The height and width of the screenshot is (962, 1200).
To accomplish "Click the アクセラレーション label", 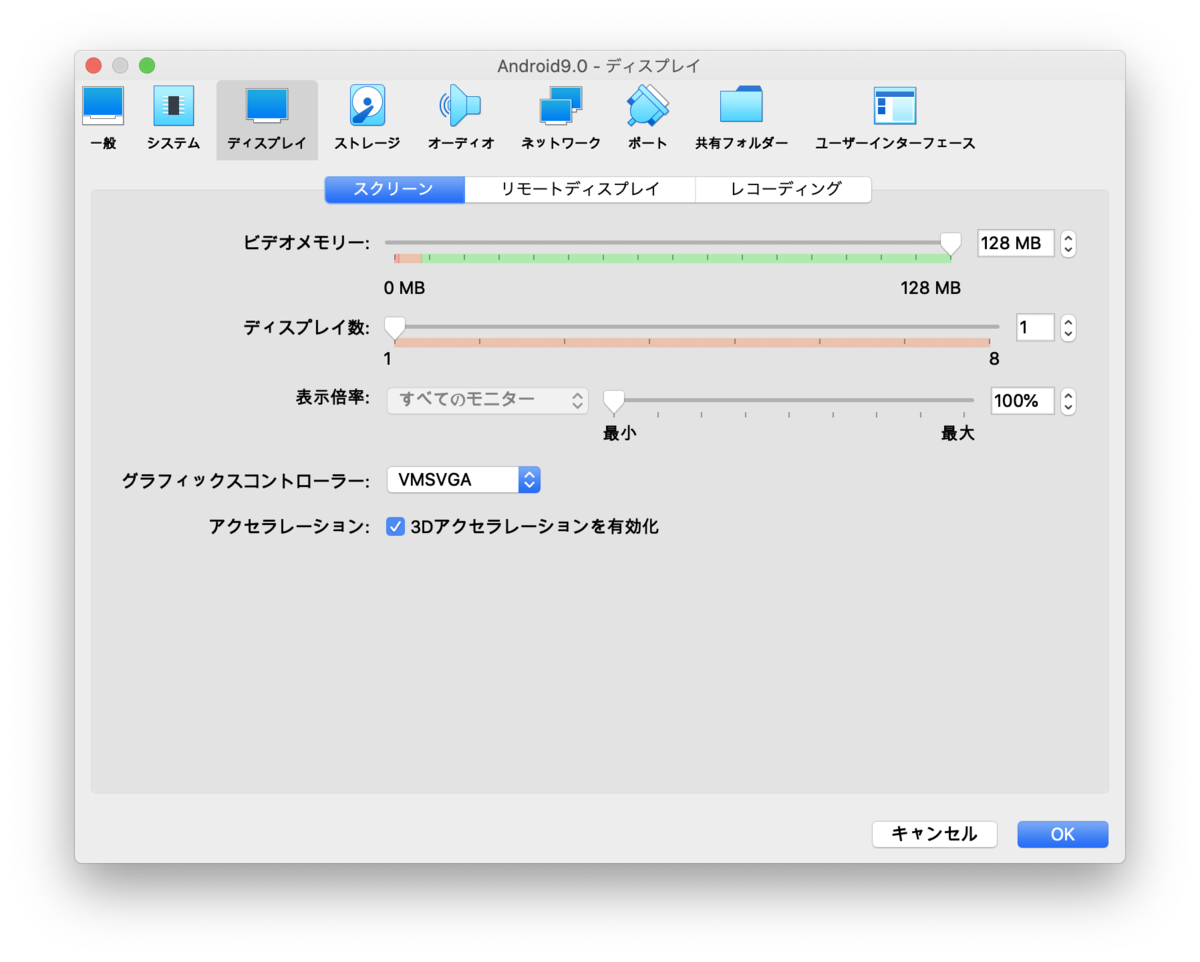I will 290,526.
